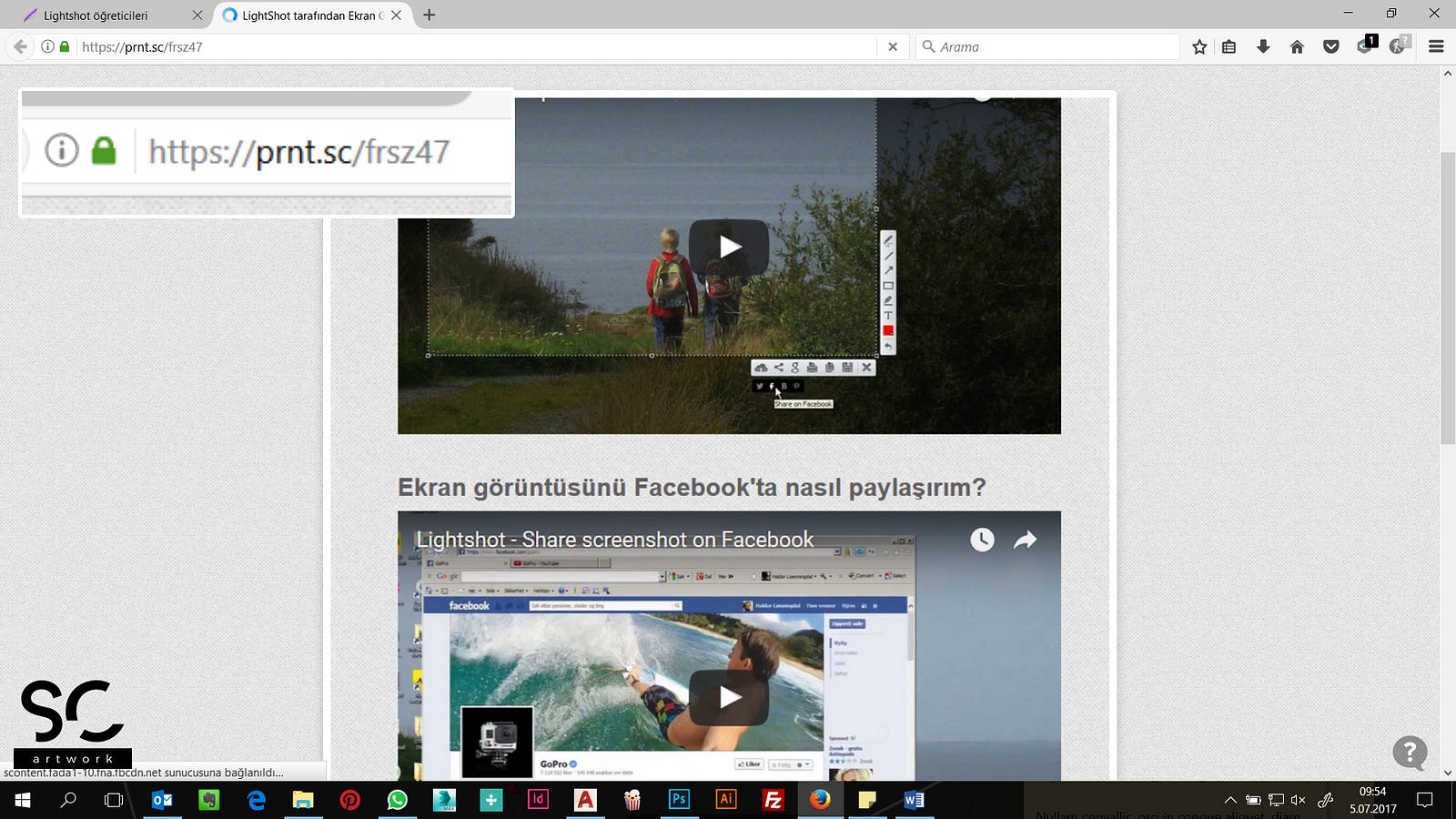Open FileZilla from taskbar
1456x819 pixels.
[x=773, y=800]
